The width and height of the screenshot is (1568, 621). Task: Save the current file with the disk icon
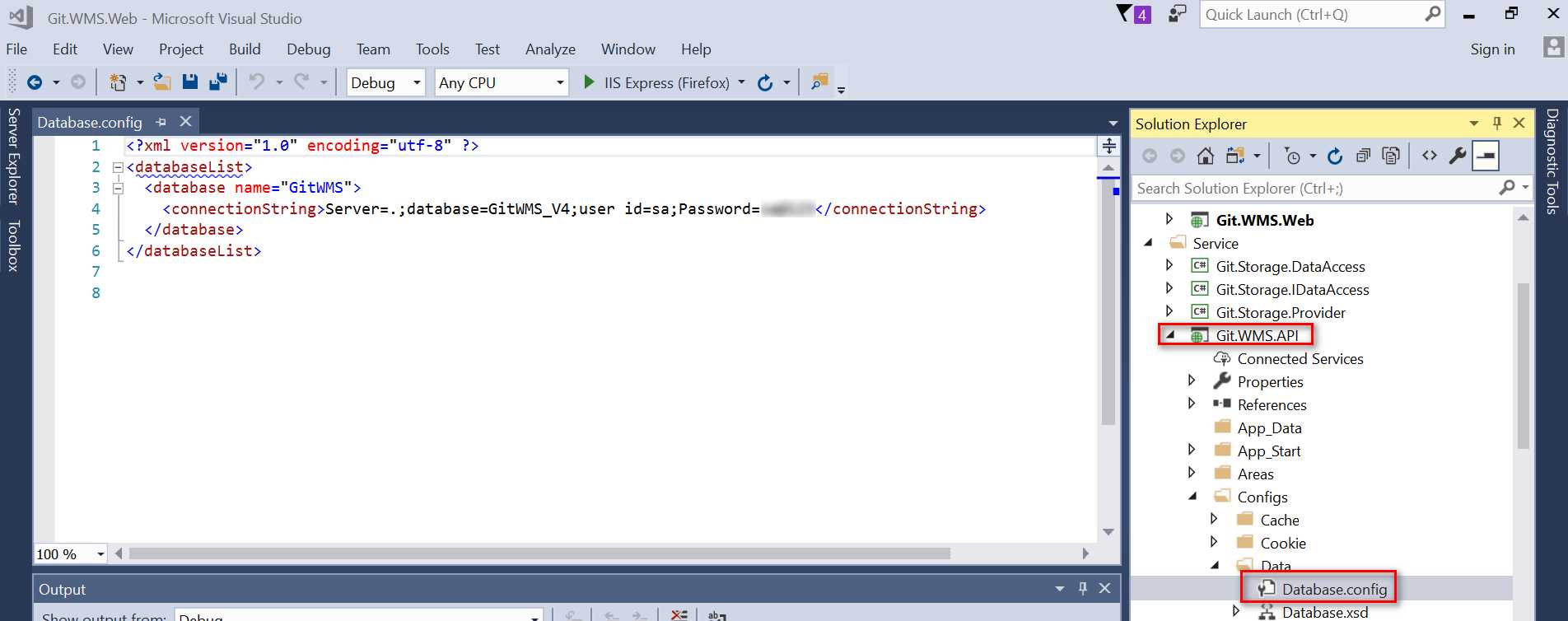click(x=190, y=82)
